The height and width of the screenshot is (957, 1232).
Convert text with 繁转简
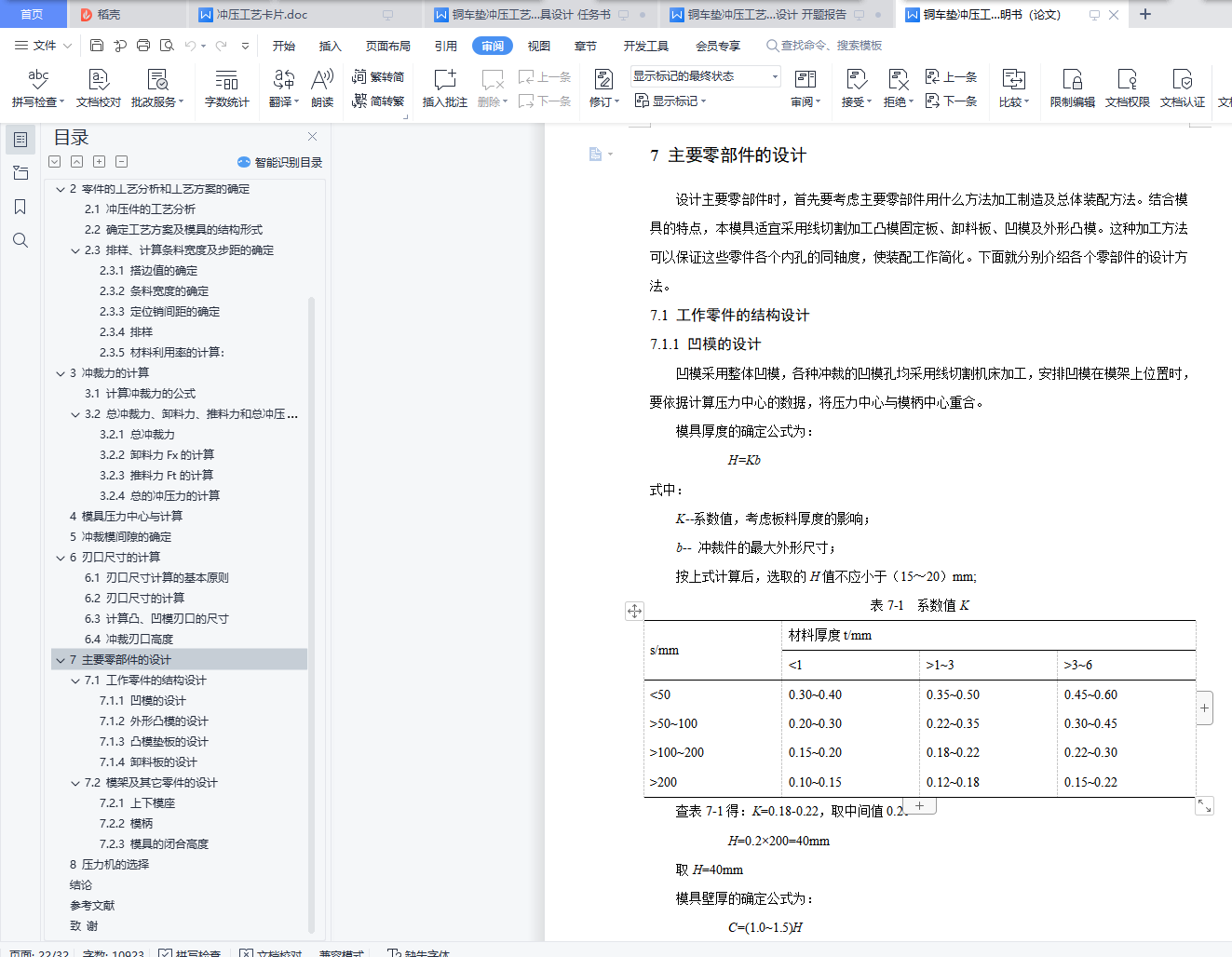click(378, 76)
